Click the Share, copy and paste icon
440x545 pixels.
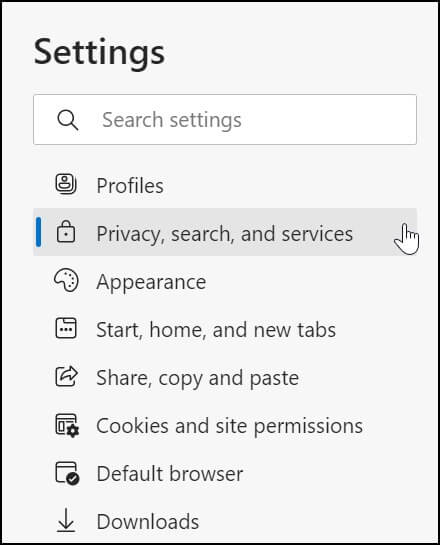click(x=66, y=376)
